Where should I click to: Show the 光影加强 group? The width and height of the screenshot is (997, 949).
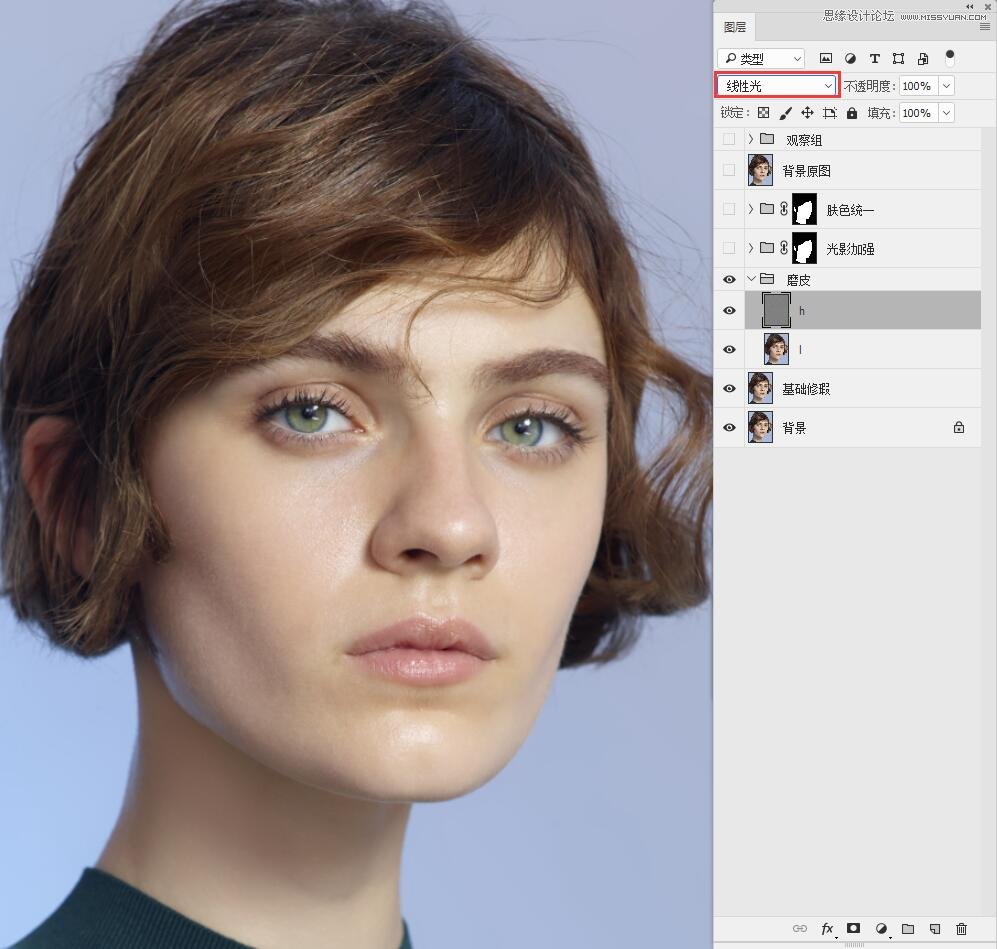tap(729, 248)
